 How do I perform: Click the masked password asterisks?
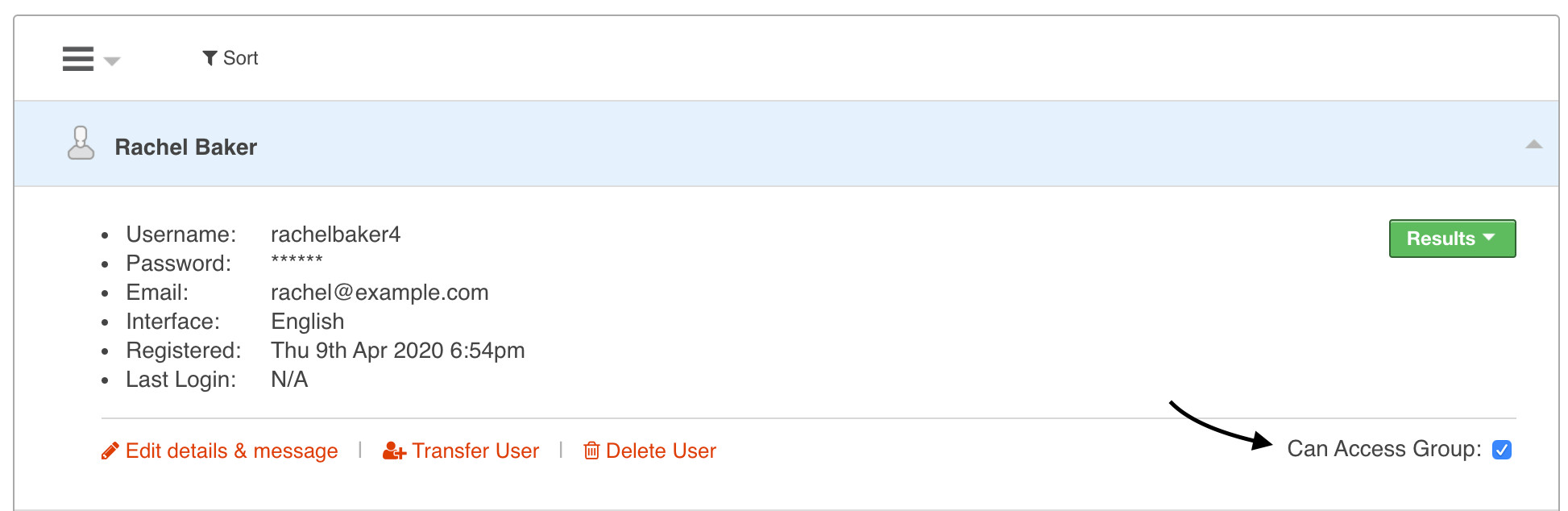(x=297, y=260)
